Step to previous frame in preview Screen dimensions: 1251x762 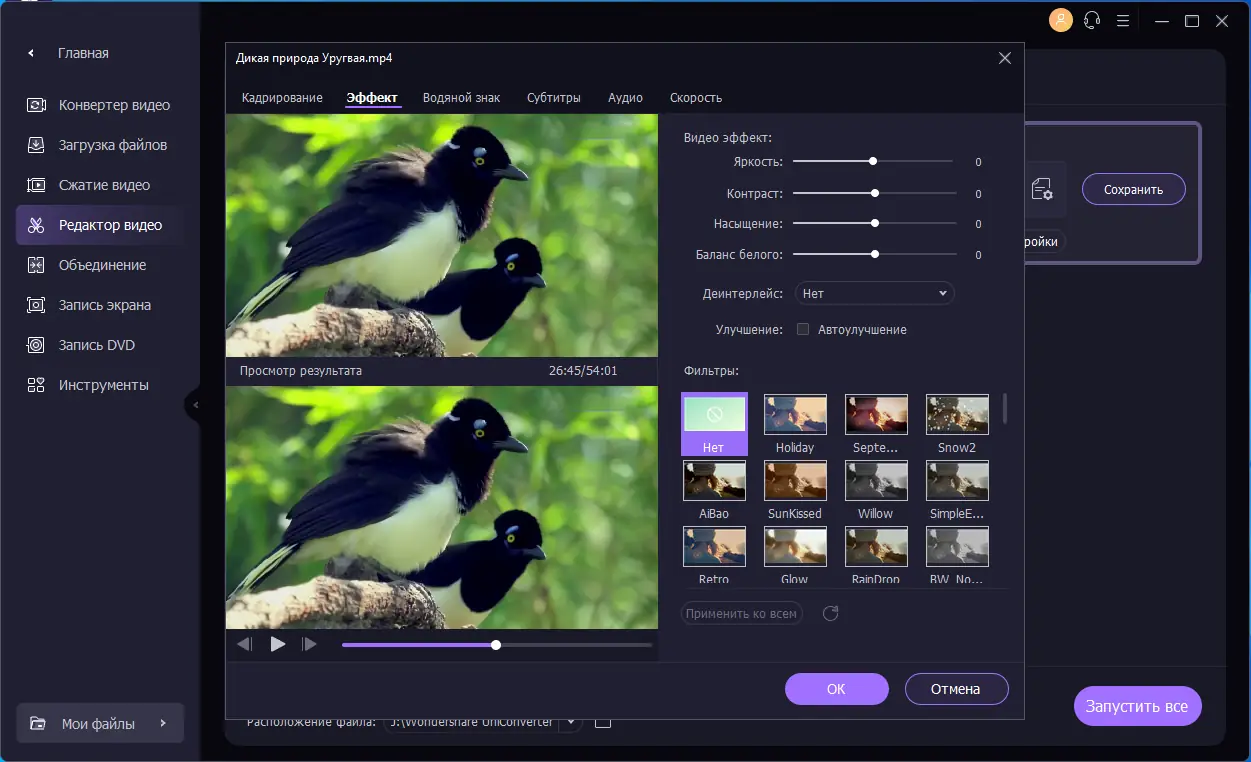pos(244,644)
